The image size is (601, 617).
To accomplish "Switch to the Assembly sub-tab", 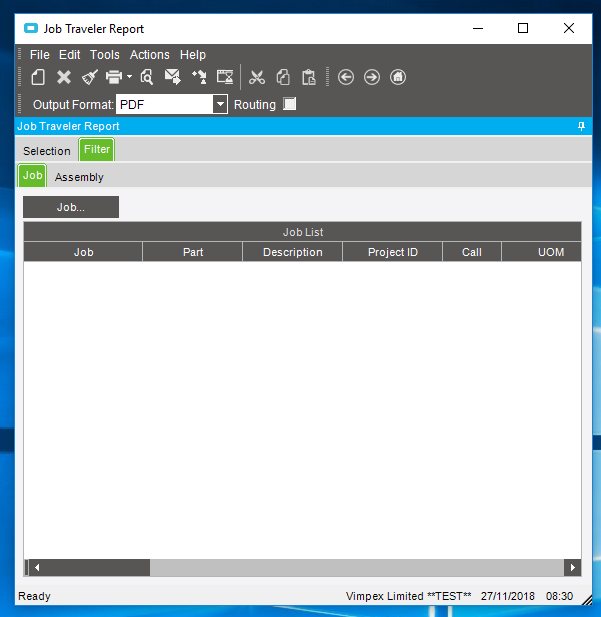I will [79, 177].
